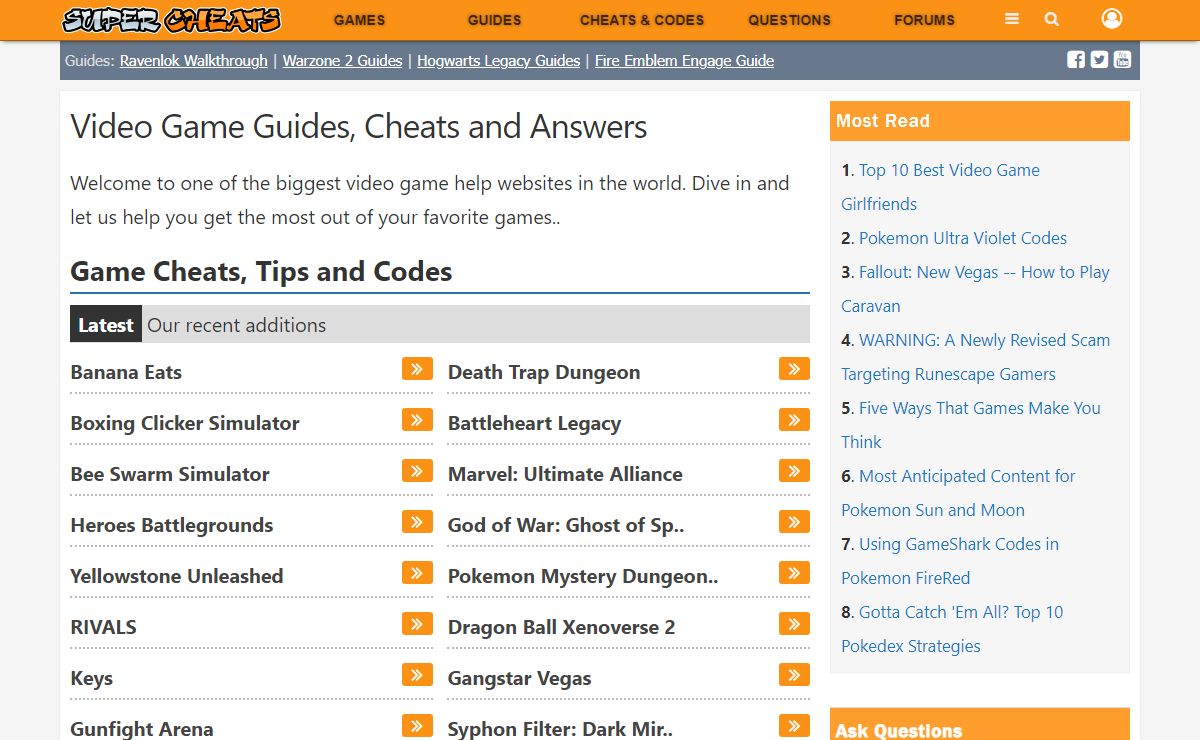The width and height of the screenshot is (1200, 740).
Task: Open the QUESTIONS menu
Action: 789,20
